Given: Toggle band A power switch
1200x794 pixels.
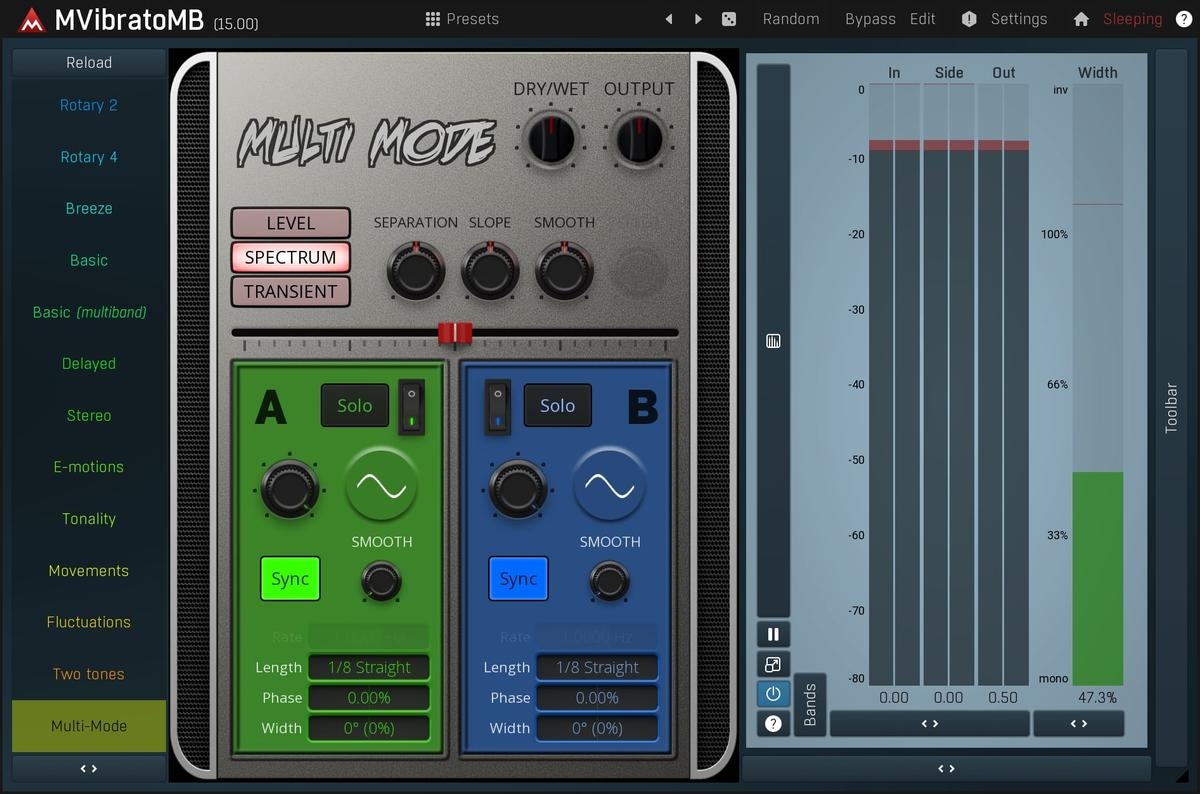Looking at the screenshot, I should [411, 406].
